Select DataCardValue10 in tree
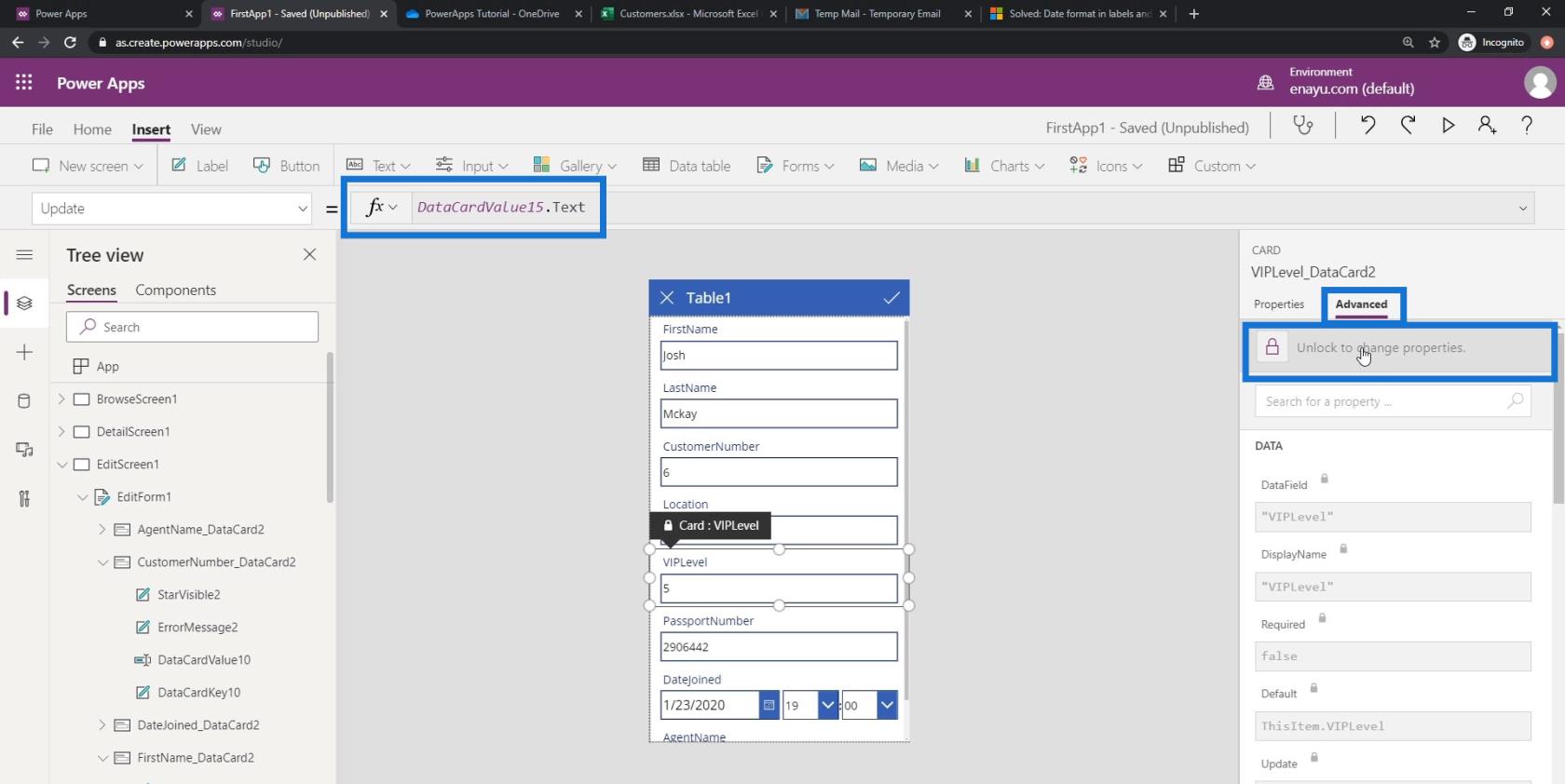 204,659
